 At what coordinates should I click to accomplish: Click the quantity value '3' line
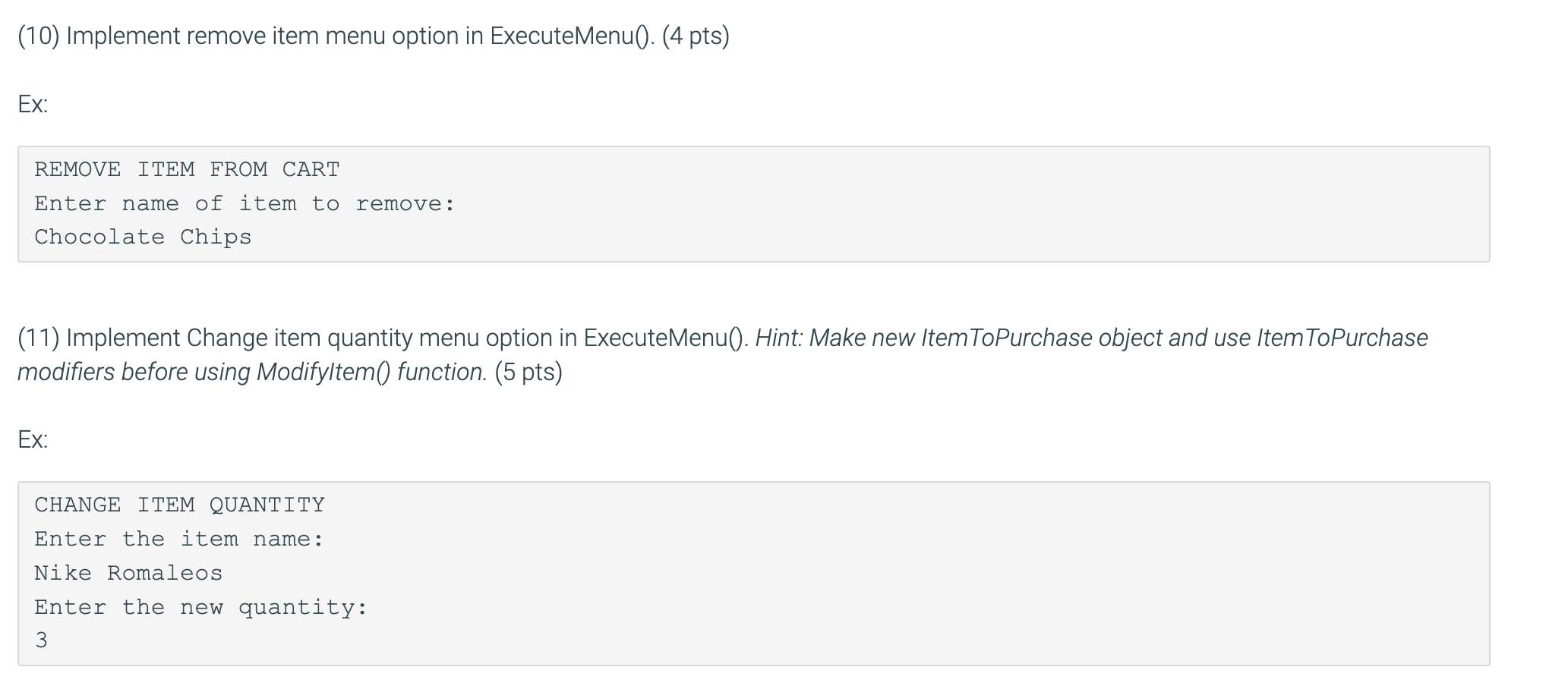pyautogui.click(x=41, y=640)
